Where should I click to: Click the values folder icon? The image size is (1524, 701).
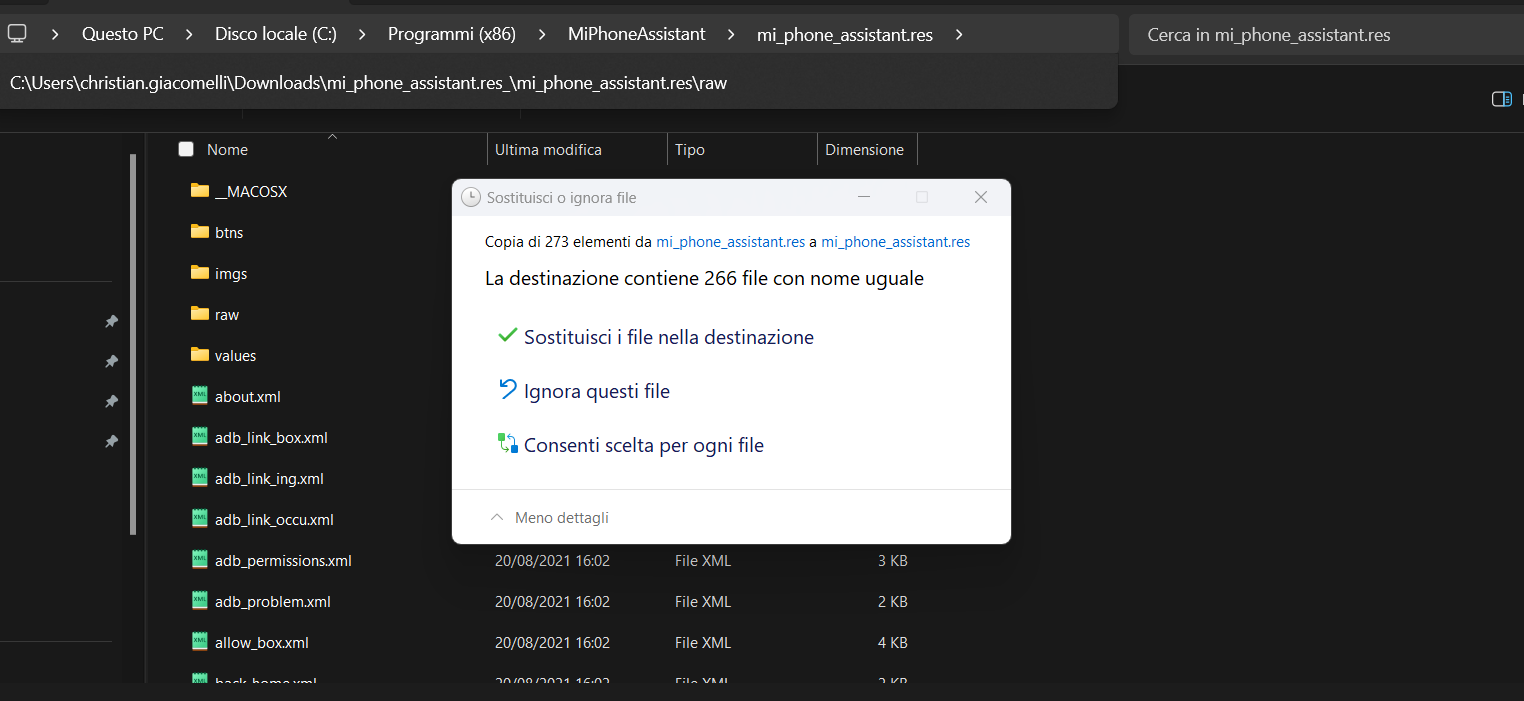(200, 355)
